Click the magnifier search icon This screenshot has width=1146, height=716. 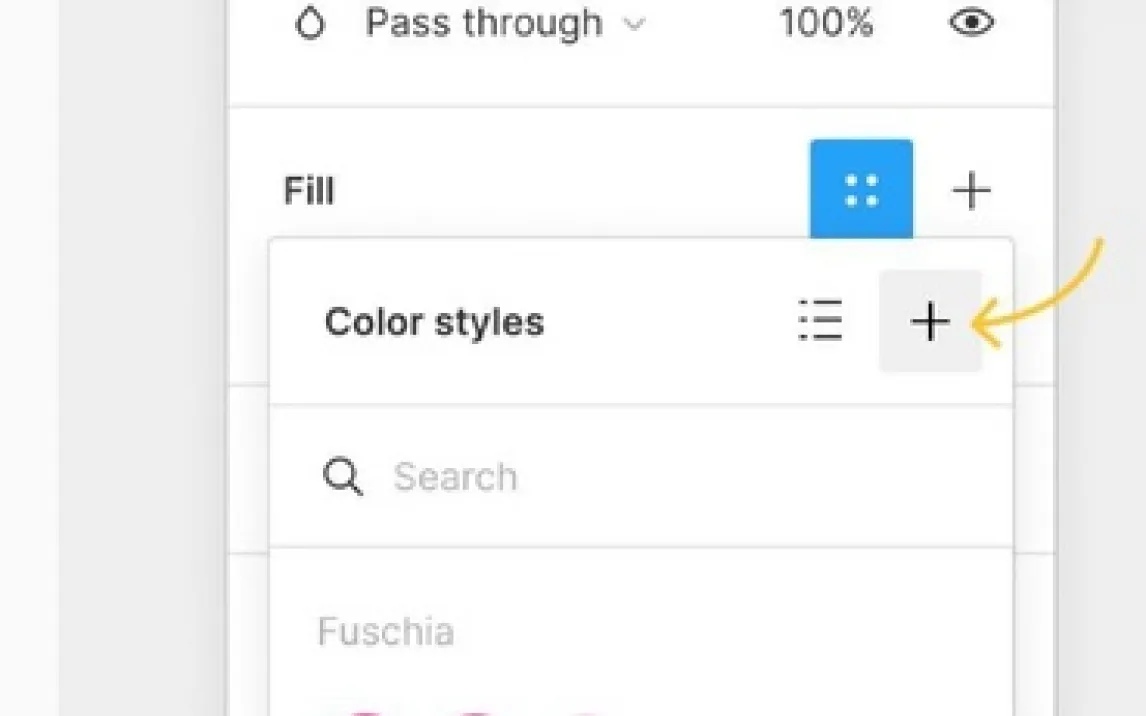[x=343, y=477]
